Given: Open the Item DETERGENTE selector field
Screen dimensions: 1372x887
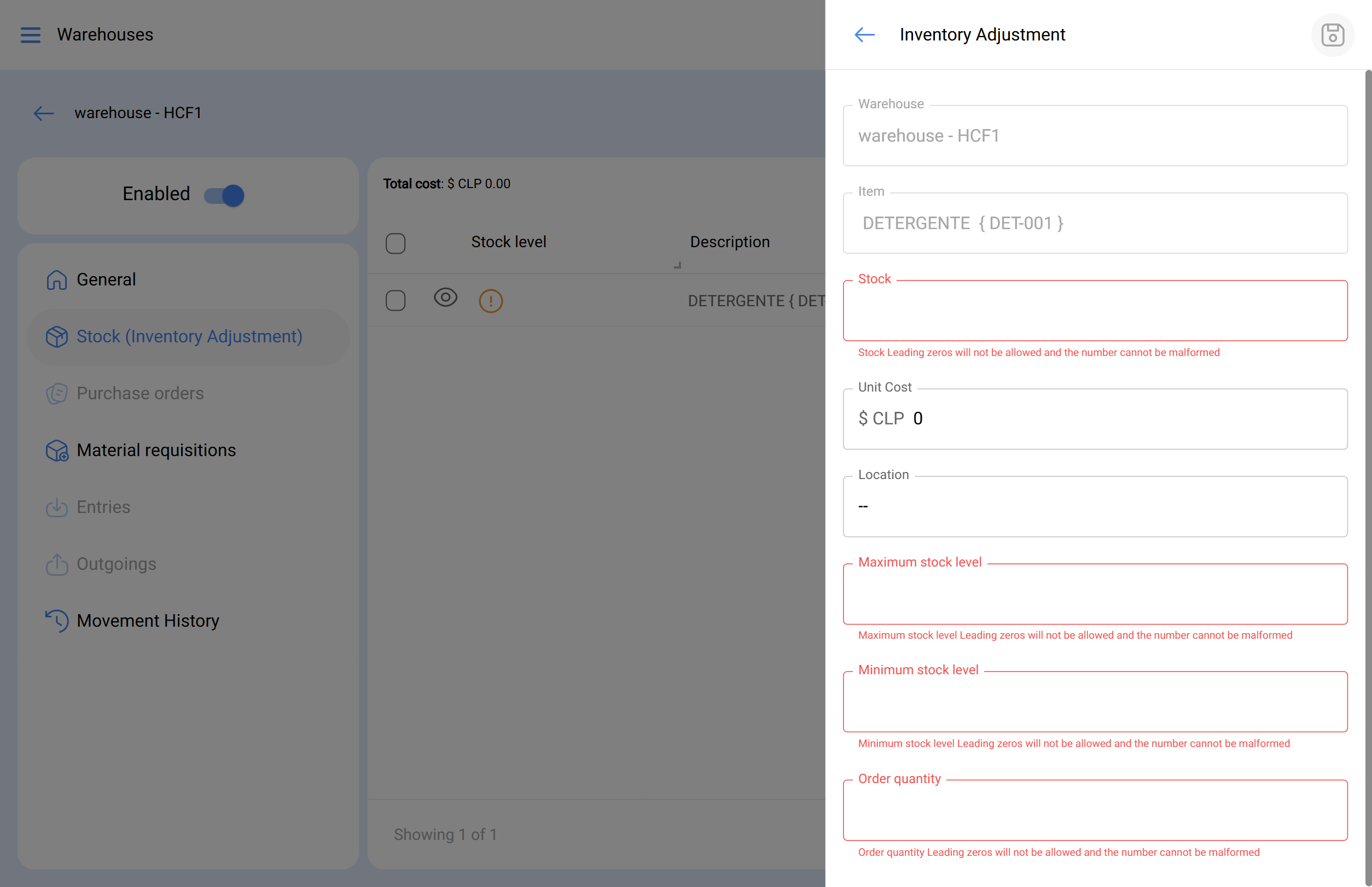Looking at the screenshot, I should 1094,224.
